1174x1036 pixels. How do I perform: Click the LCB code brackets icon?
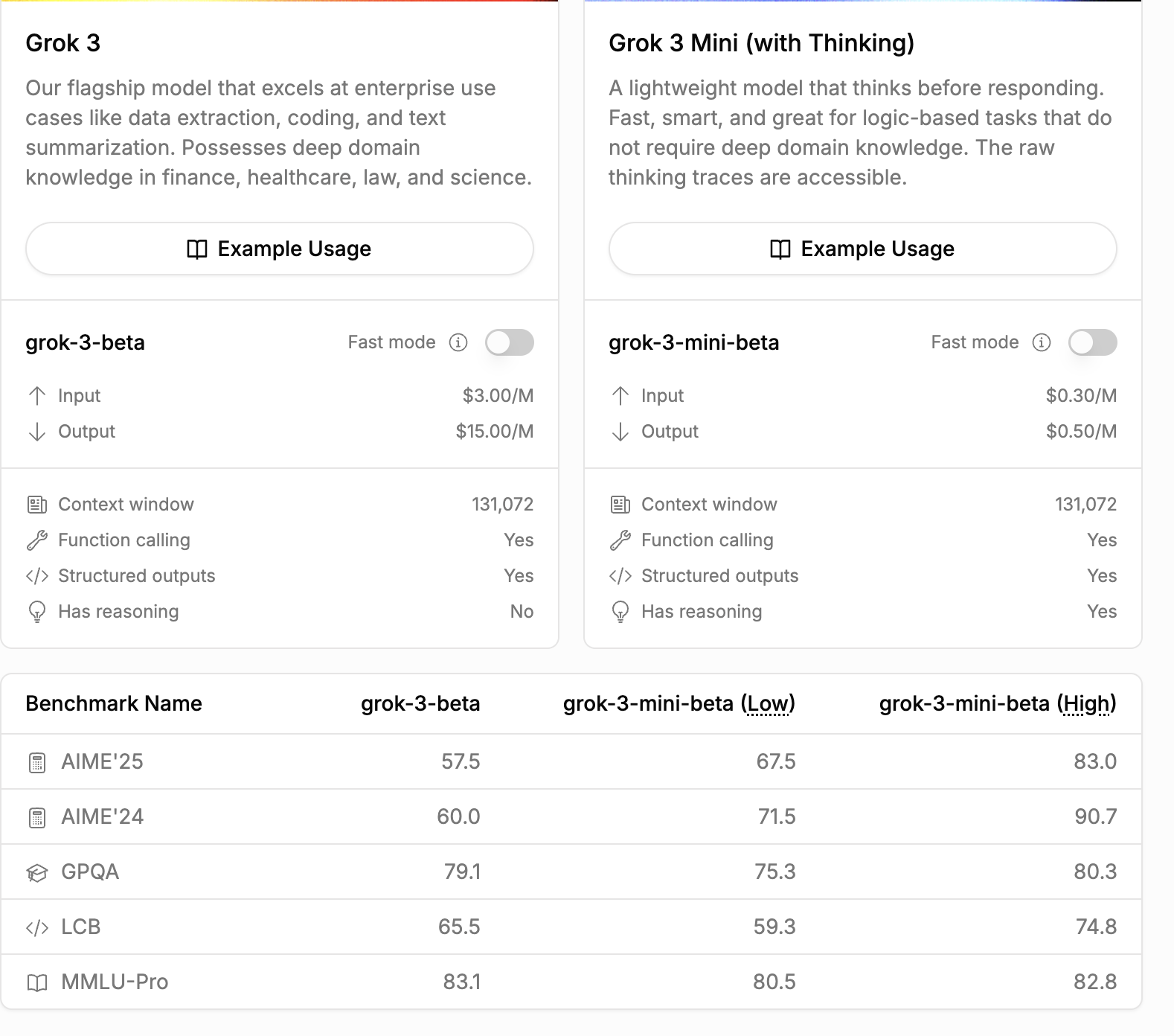[x=36, y=927]
